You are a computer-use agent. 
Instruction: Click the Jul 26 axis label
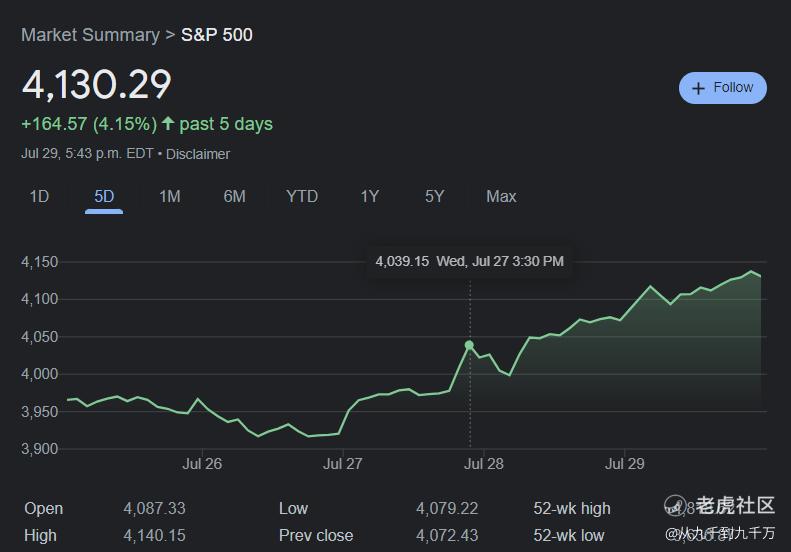point(202,464)
